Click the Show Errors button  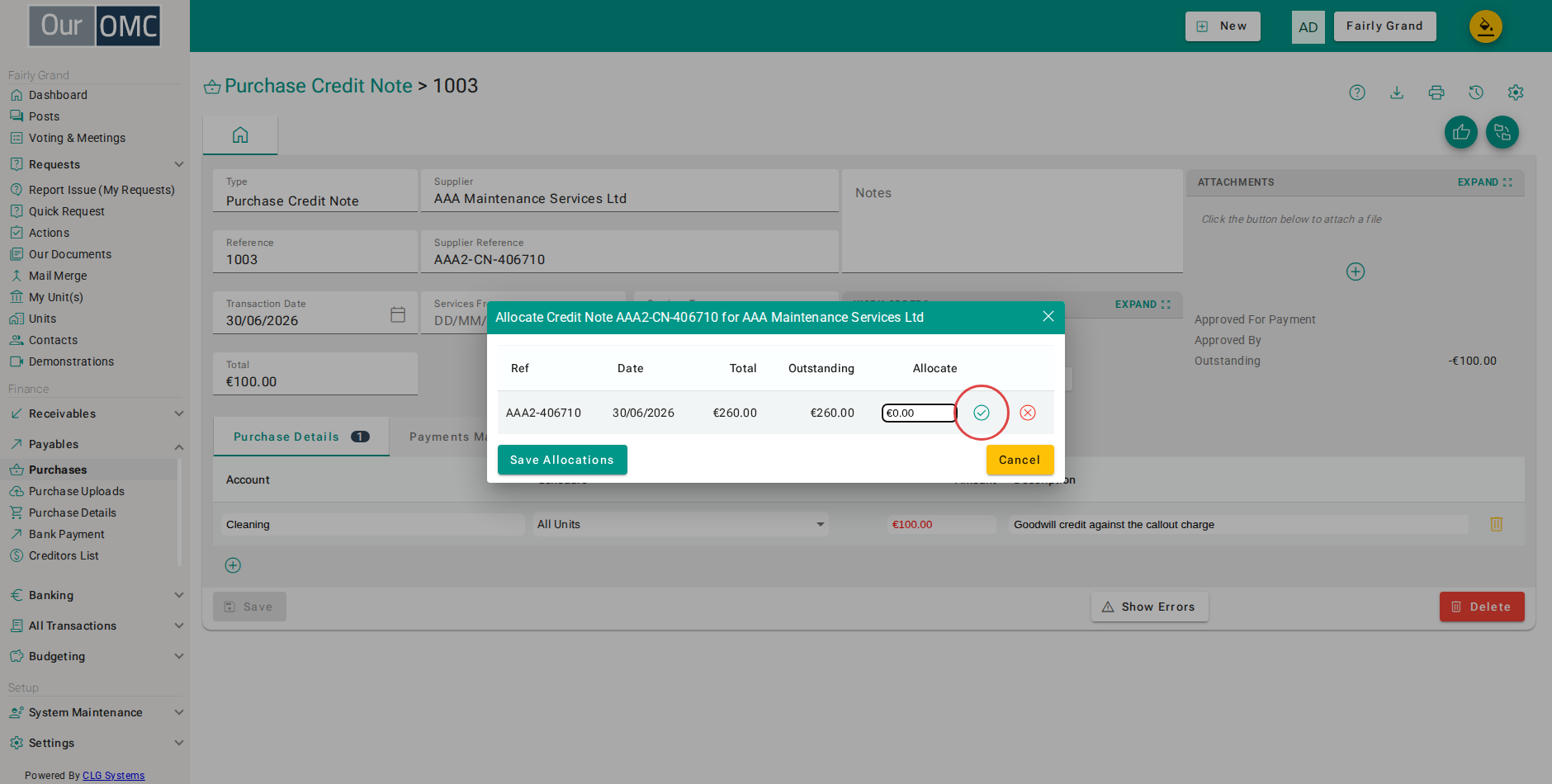pos(1149,607)
